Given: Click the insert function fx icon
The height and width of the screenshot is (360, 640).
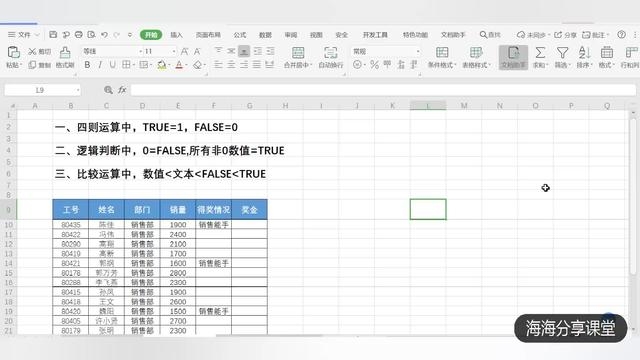Looking at the screenshot, I should [122, 90].
